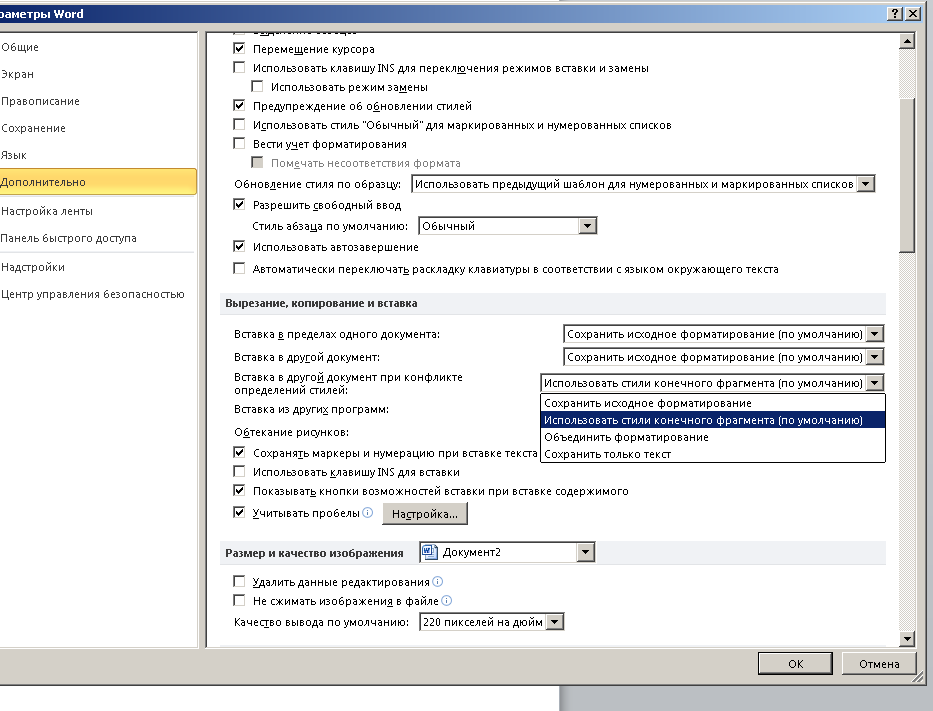Enable Использовать клавишу INS для переключения режимов
933x711 pixels.
click(x=239, y=67)
